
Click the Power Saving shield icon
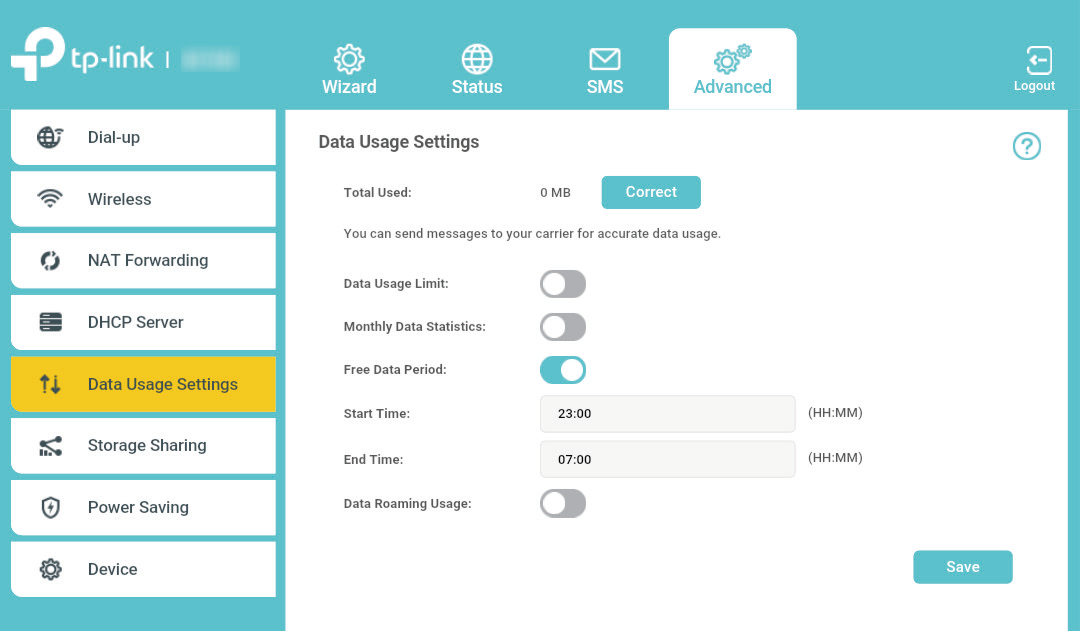point(50,508)
